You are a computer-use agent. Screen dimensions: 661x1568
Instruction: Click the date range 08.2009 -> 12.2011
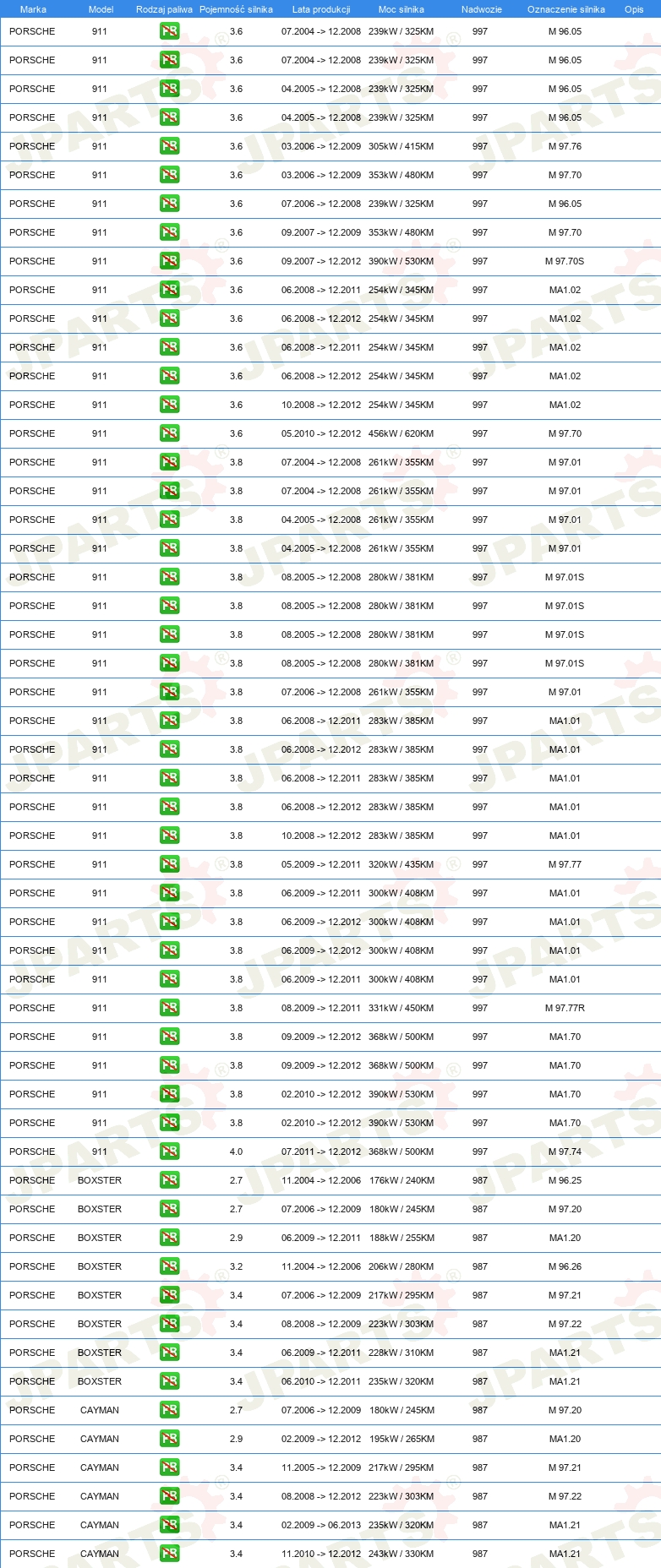click(321, 1008)
